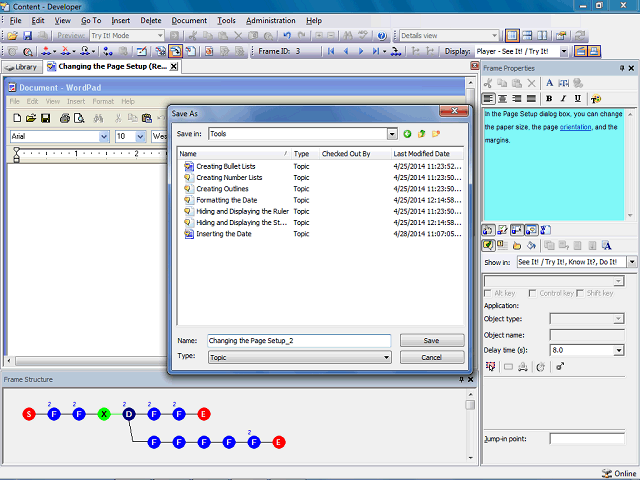Image resolution: width=640 pixels, height=480 pixels.
Task: Click the re-record screenshot magnifier icon
Action: point(28,51)
